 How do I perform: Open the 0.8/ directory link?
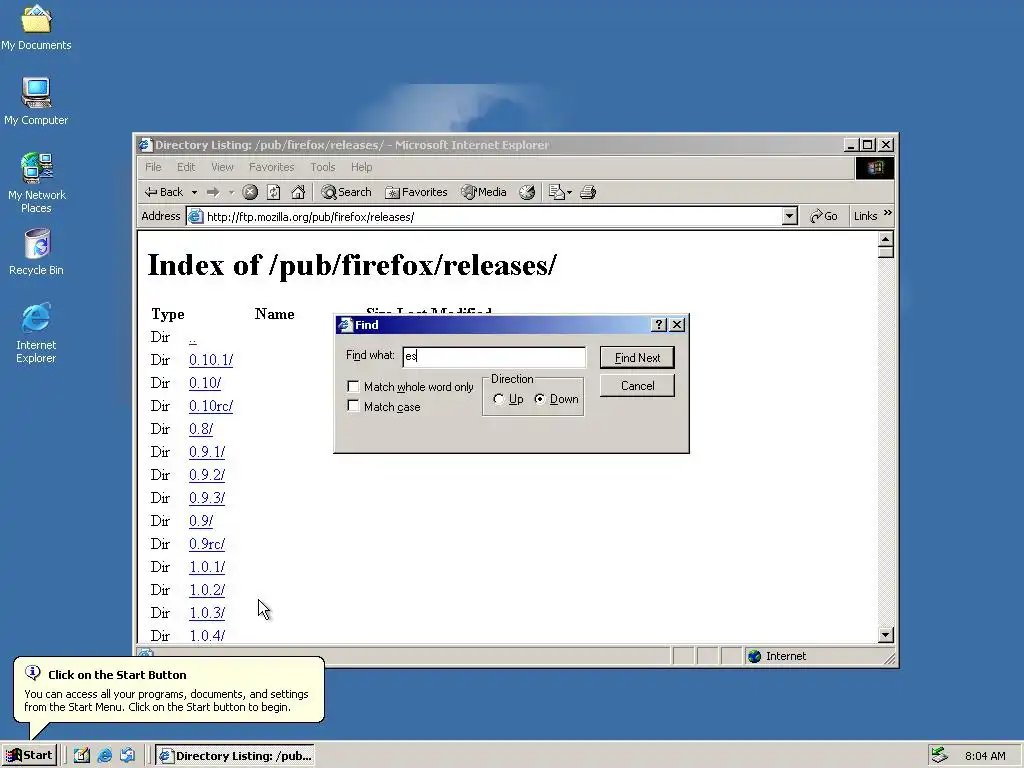point(201,429)
